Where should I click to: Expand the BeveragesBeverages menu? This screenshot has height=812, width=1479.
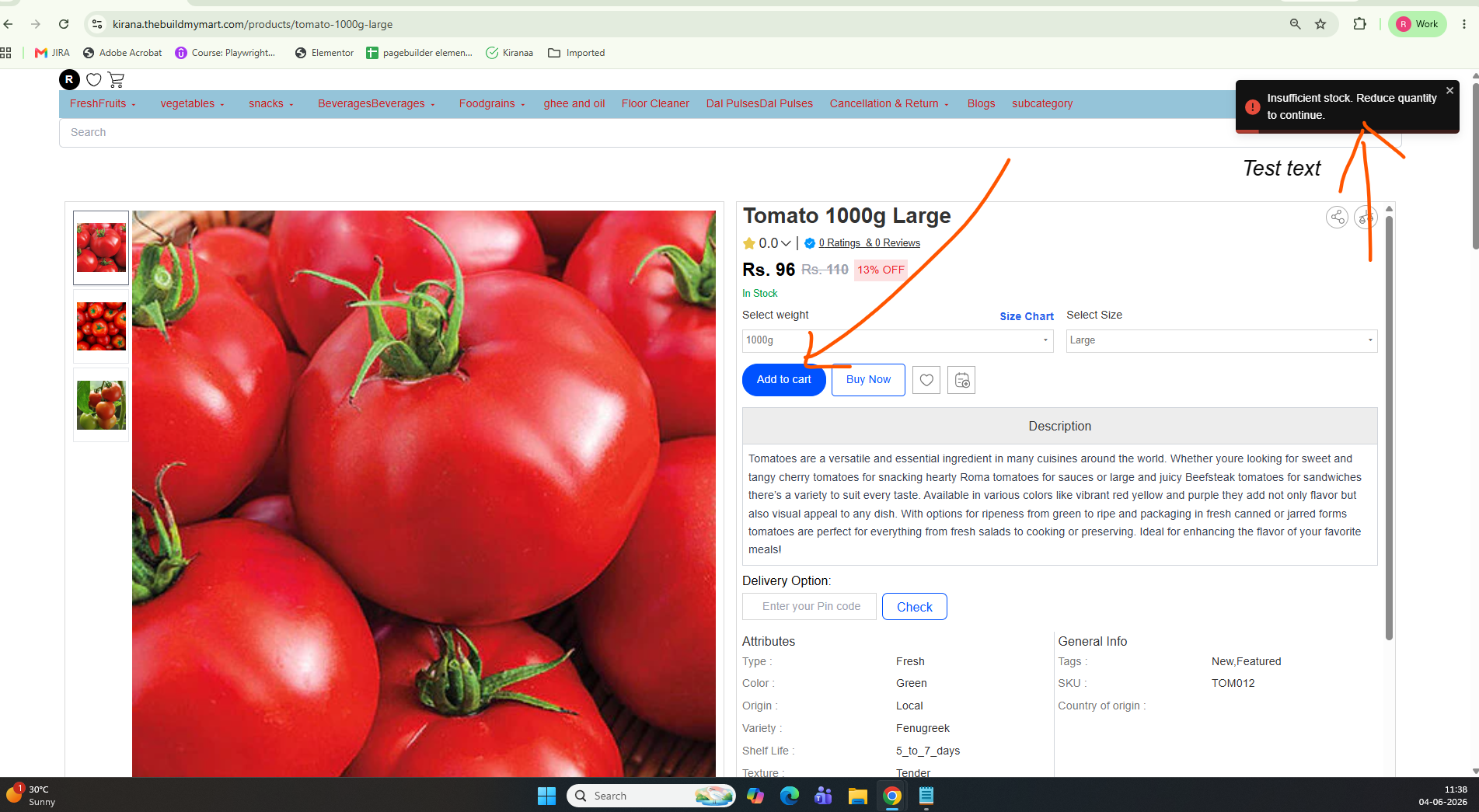376,104
